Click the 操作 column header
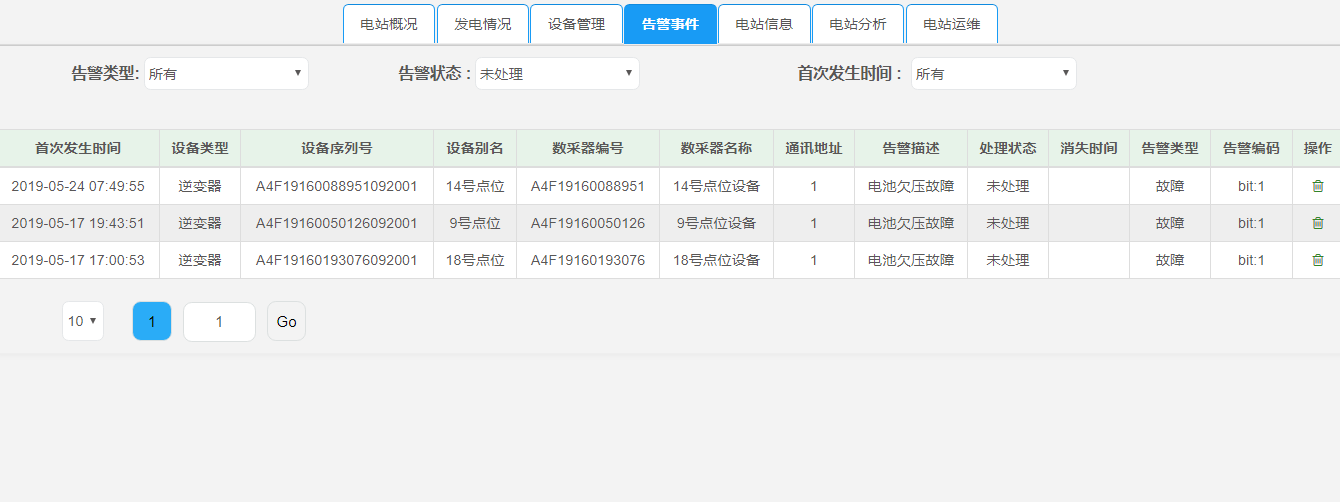Viewport: 1340px width, 502px height. click(1317, 148)
